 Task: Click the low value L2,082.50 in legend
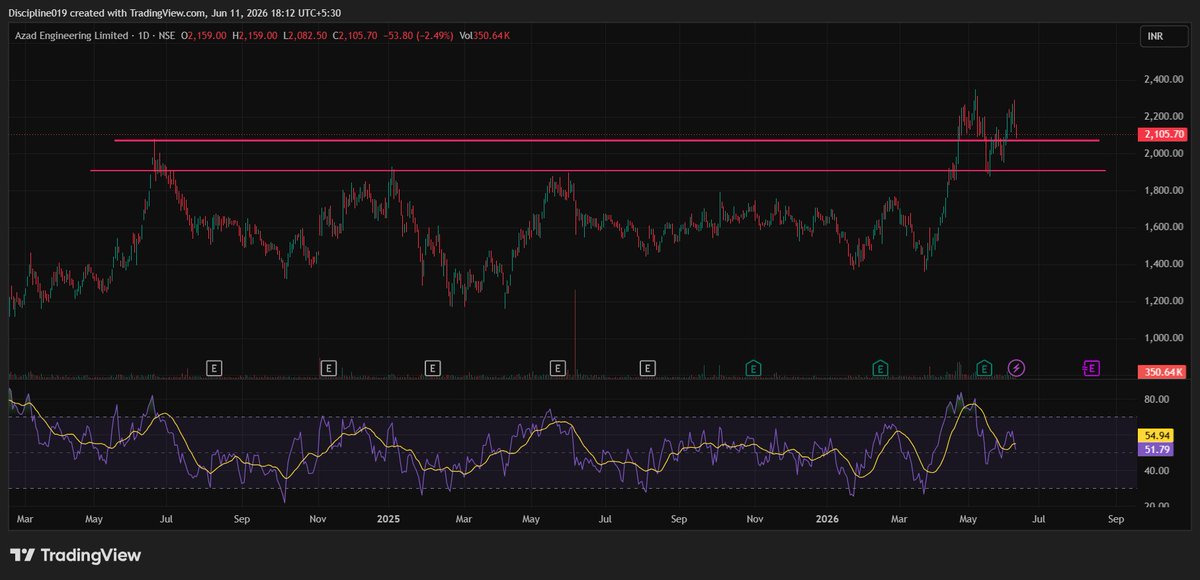point(304,35)
